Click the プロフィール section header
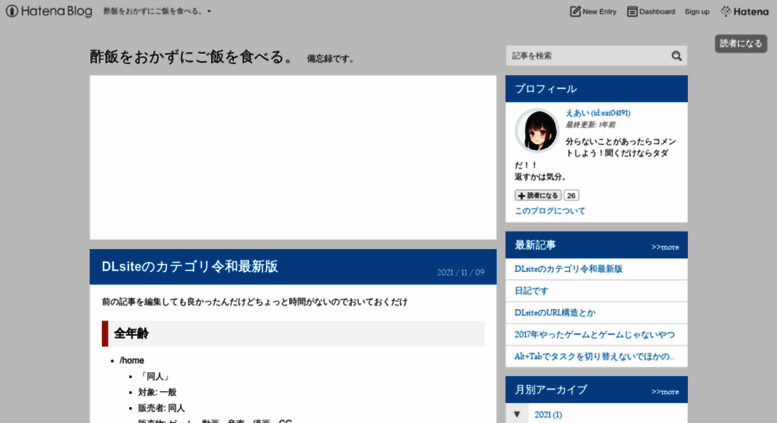 point(596,89)
